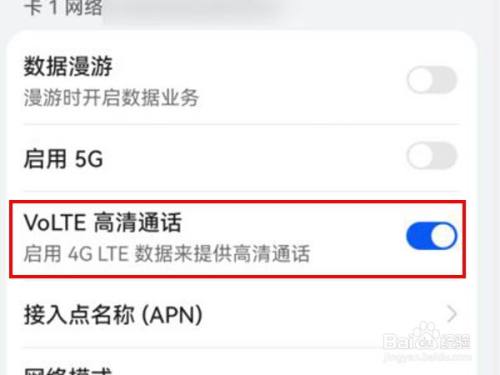The height and width of the screenshot is (375, 500).
Task: Click the white knob of the VoLTE switch
Action: pyautogui.click(x=444, y=236)
